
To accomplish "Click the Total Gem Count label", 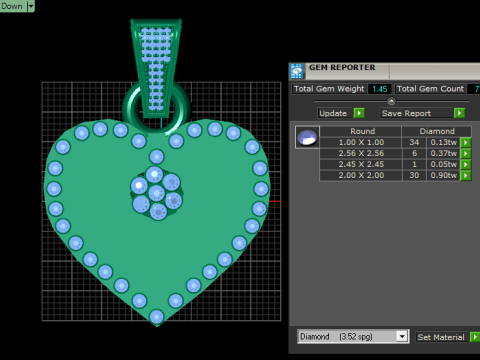I will [430, 89].
